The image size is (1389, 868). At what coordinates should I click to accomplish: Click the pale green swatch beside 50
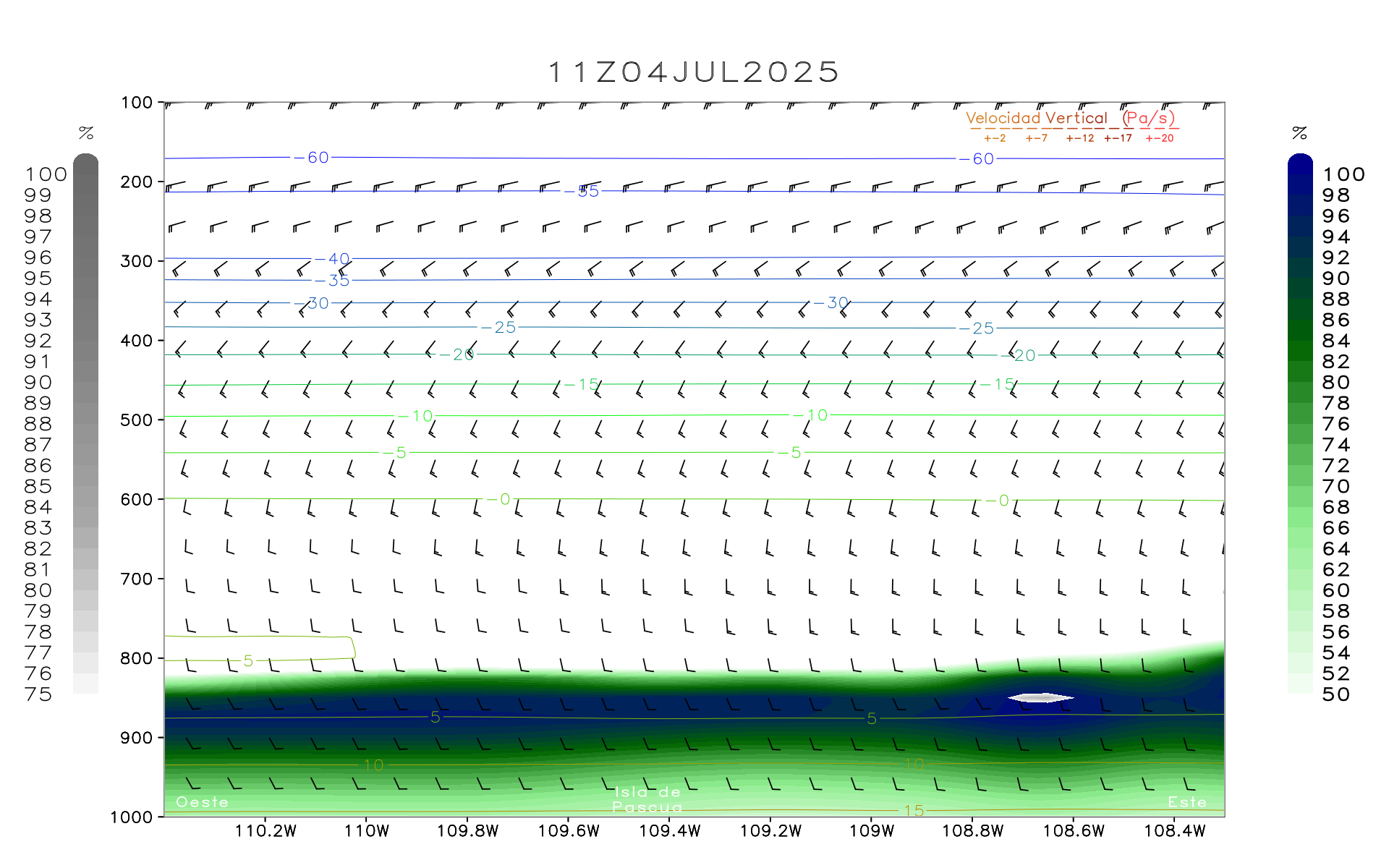[1300, 684]
